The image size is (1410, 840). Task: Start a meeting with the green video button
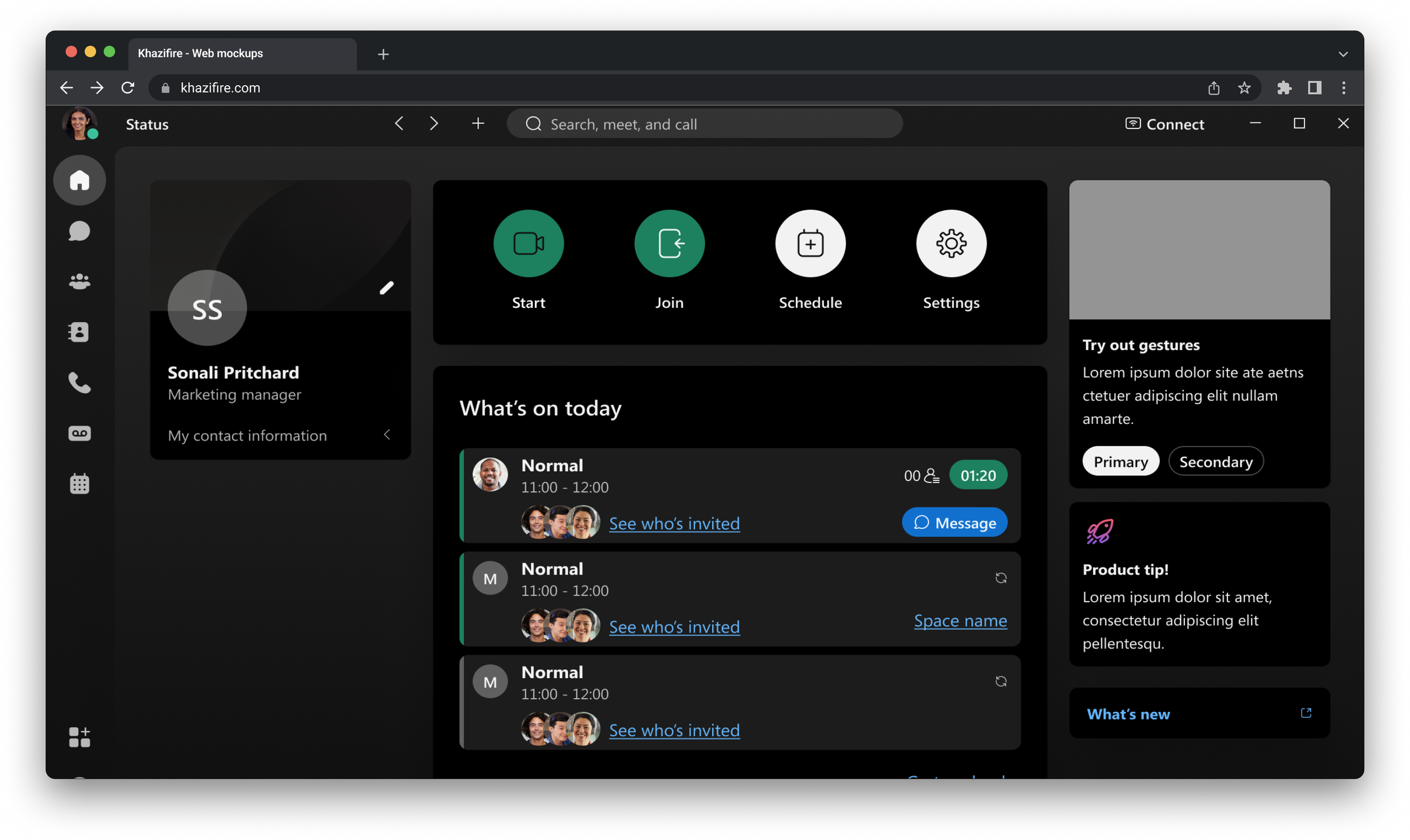[x=528, y=244]
